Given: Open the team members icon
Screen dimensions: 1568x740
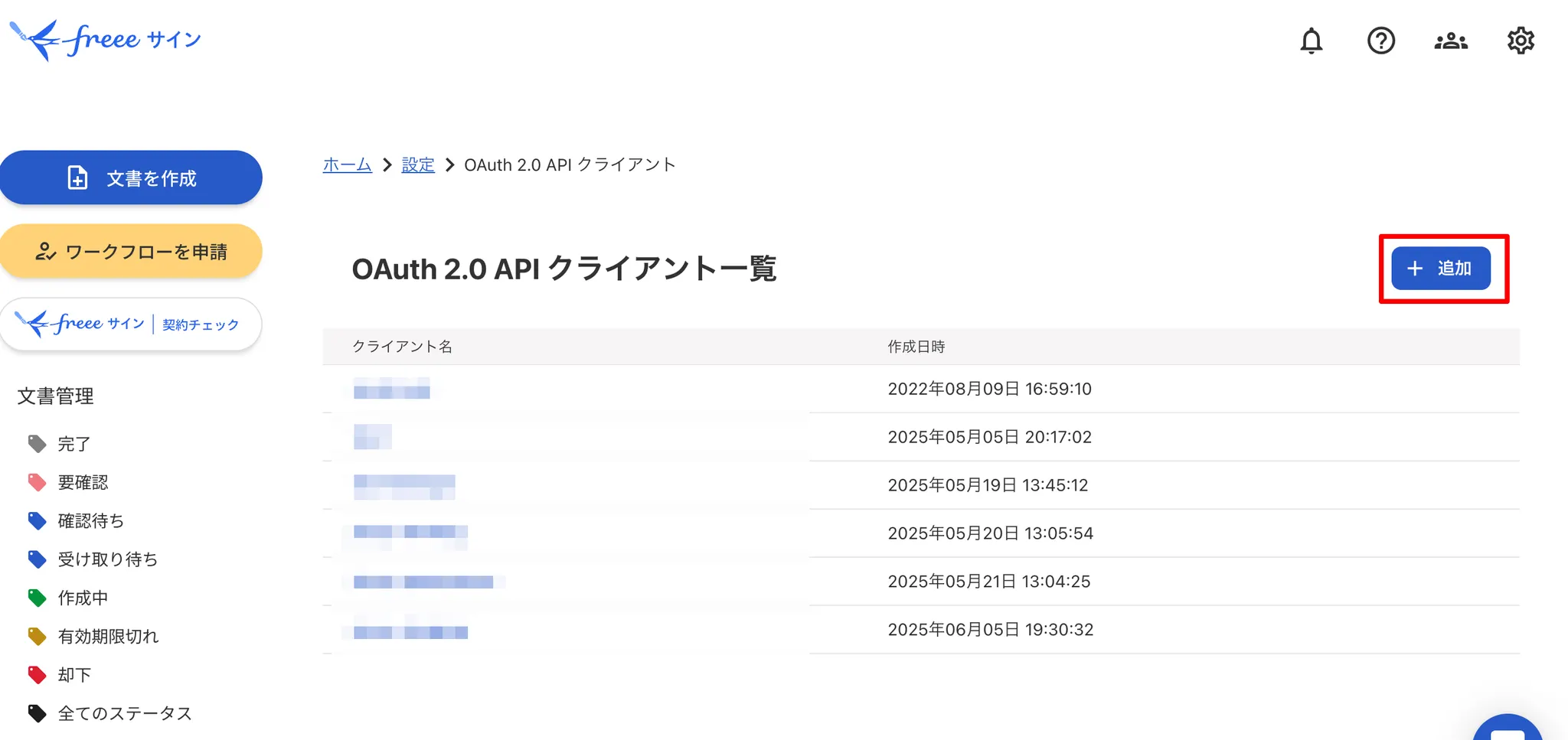Looking at the screenshot, I should (1450, 41).
